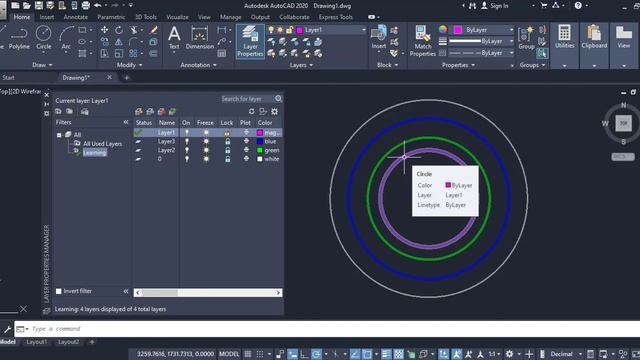This screenshot has height=360, width=640.
Task: Click the Print icon in quick access toolbar
Action: 86,6
